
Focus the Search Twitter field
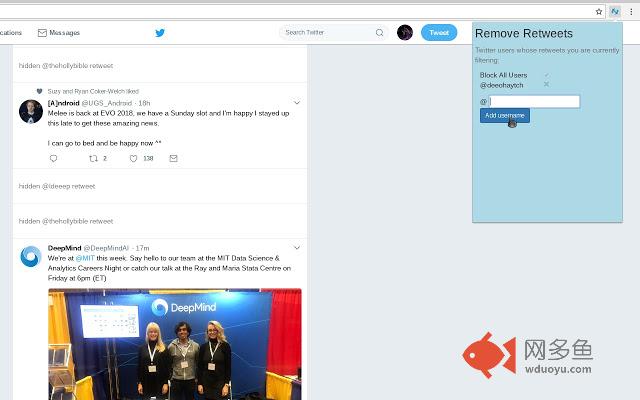[328, 33]
